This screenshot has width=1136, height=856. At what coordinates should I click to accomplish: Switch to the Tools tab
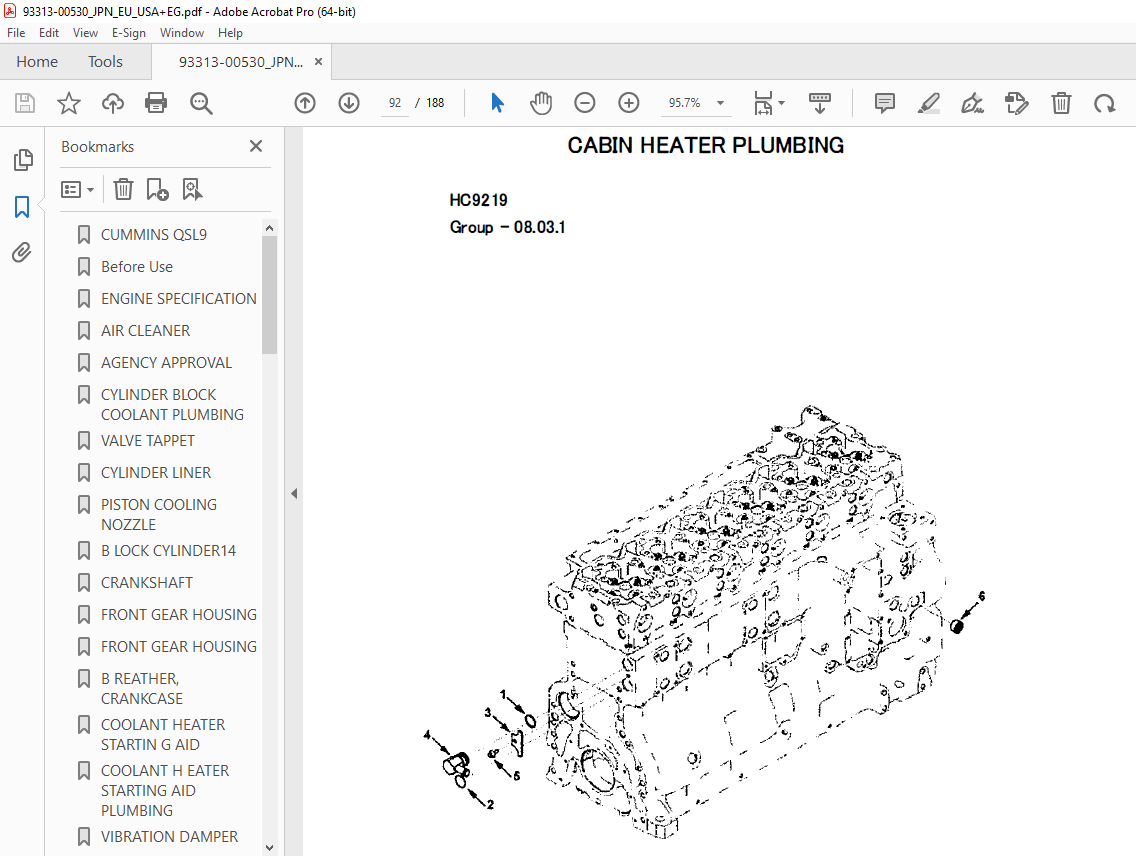coord(105,62)
